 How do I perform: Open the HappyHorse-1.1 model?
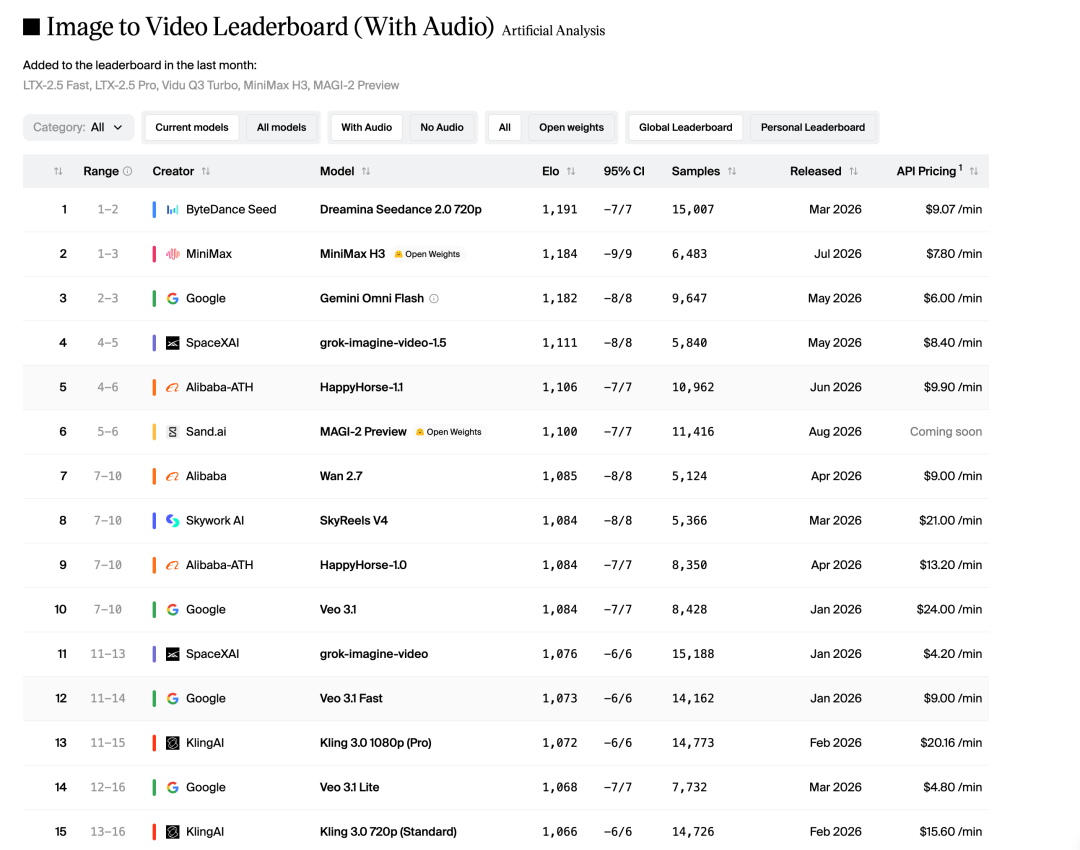[x=361, y=387]
